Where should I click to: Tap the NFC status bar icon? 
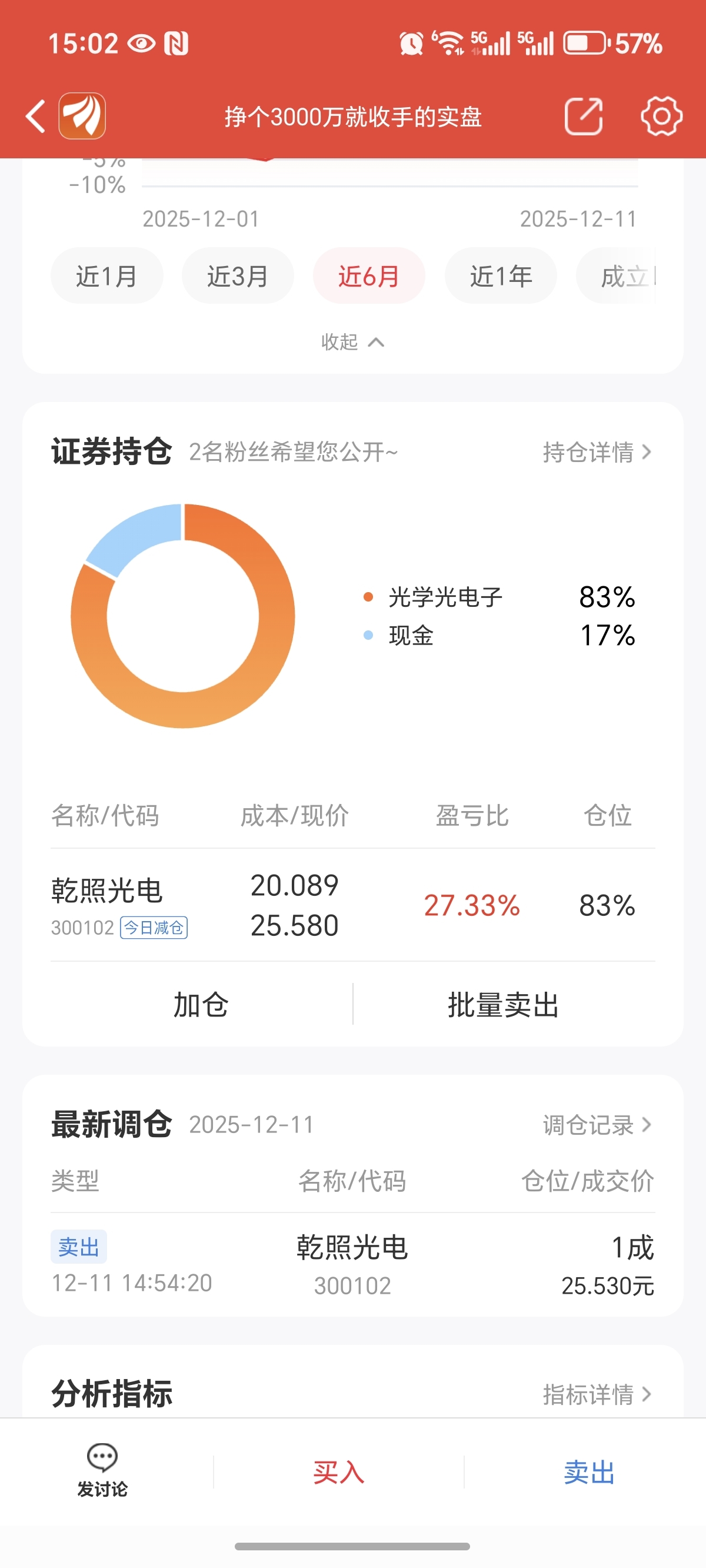pos(176,44)
